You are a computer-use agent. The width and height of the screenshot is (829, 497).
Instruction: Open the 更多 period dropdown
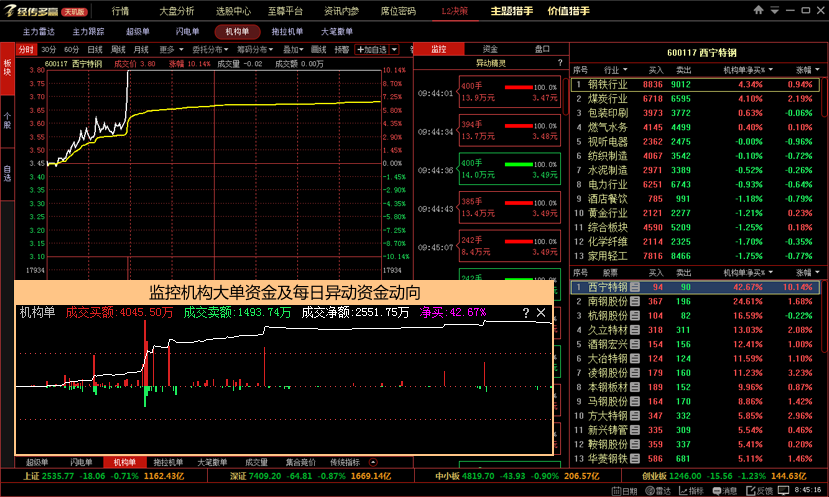tap(172, 50)
